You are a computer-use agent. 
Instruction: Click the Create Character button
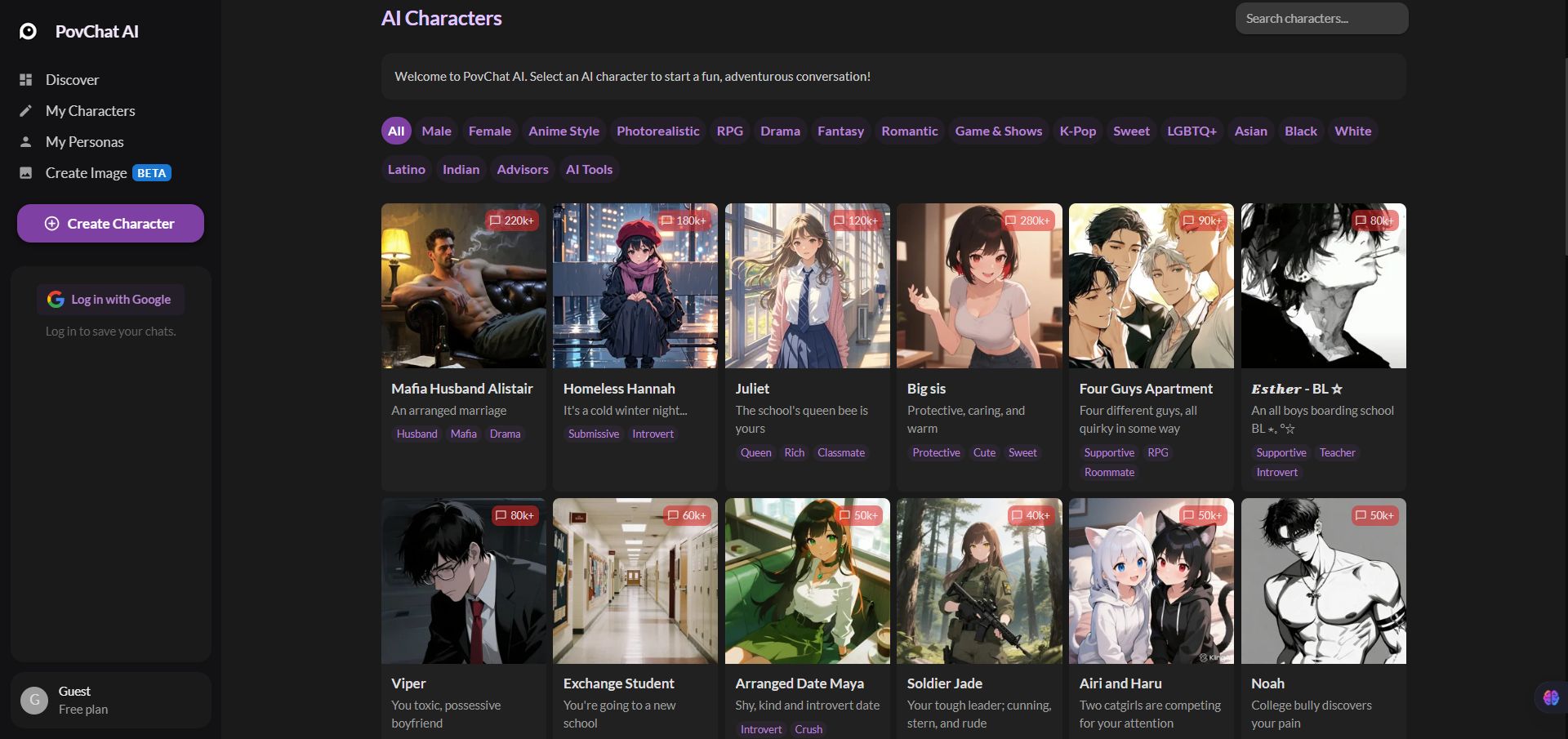110,223
